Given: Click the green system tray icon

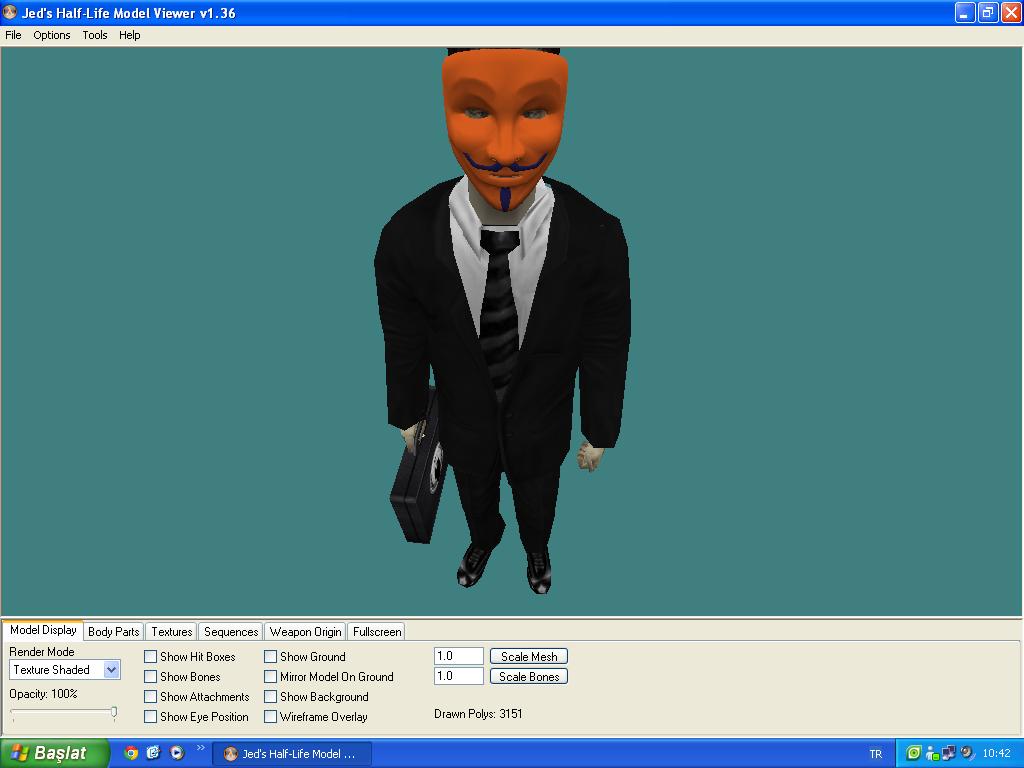Looking at the screenshot, I should 914,753.
